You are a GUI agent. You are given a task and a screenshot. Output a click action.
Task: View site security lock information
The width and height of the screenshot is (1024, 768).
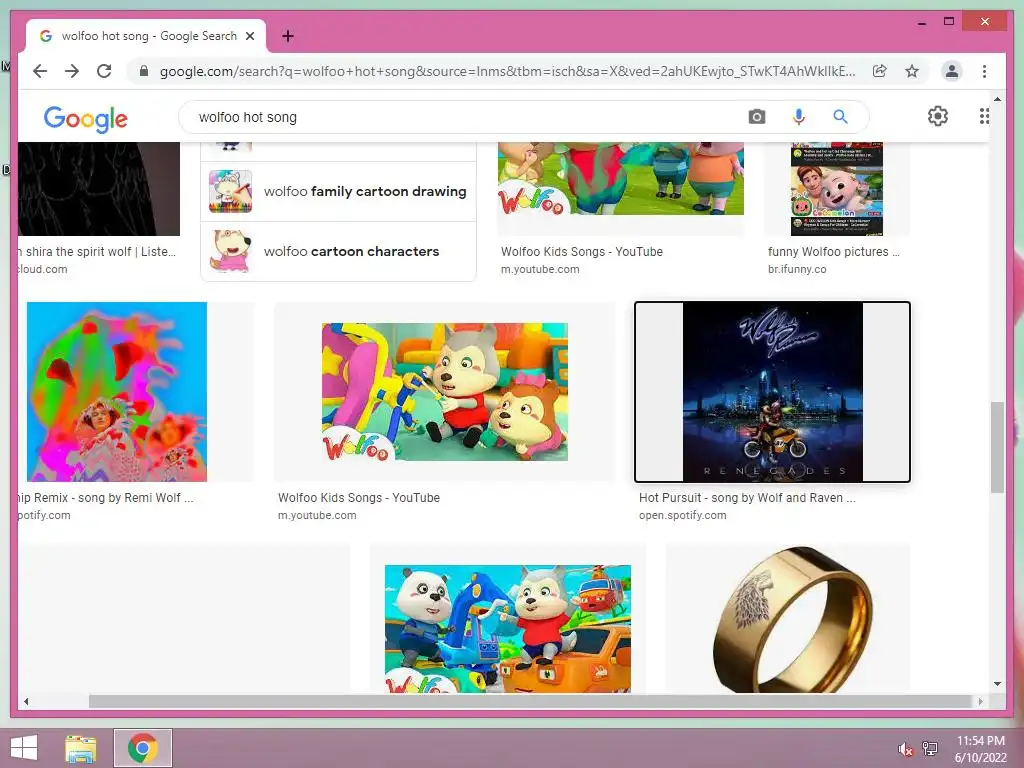click(x=144, y=71)
